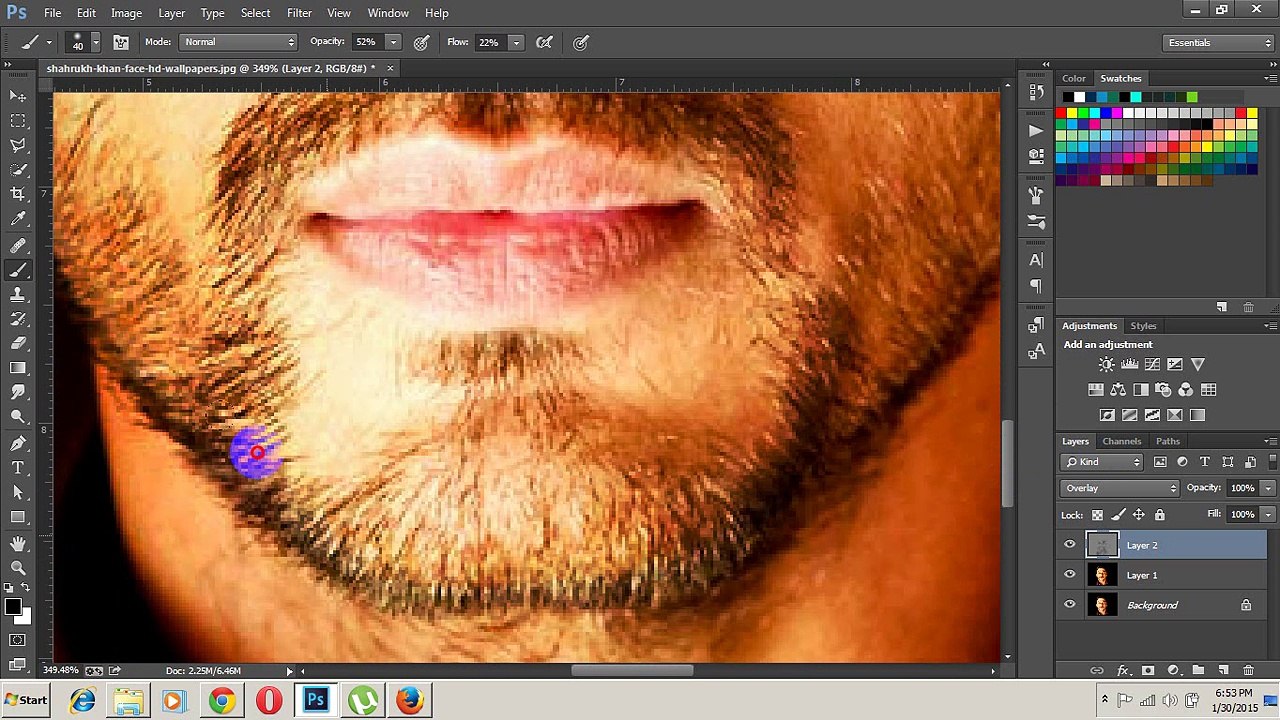Add a Brightness/Contrast adjustment
The image size is (1280, 720).
click(1106, 365)
